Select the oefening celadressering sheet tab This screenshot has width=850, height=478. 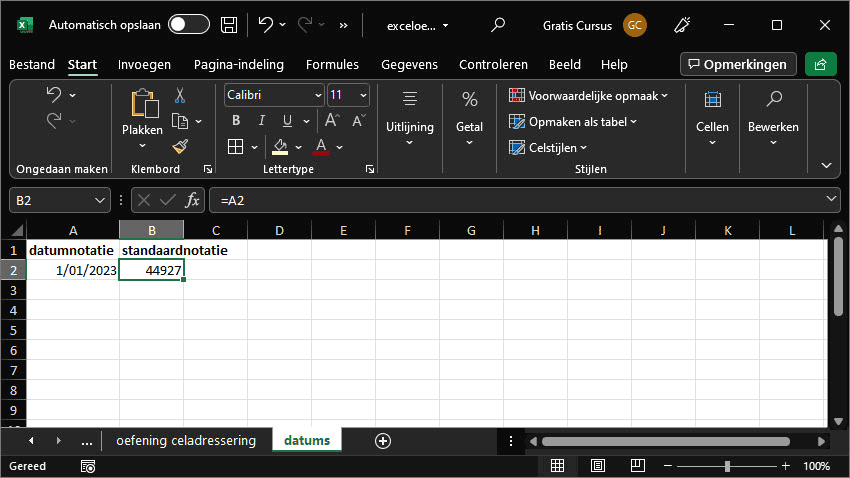(x=186, y=441)
